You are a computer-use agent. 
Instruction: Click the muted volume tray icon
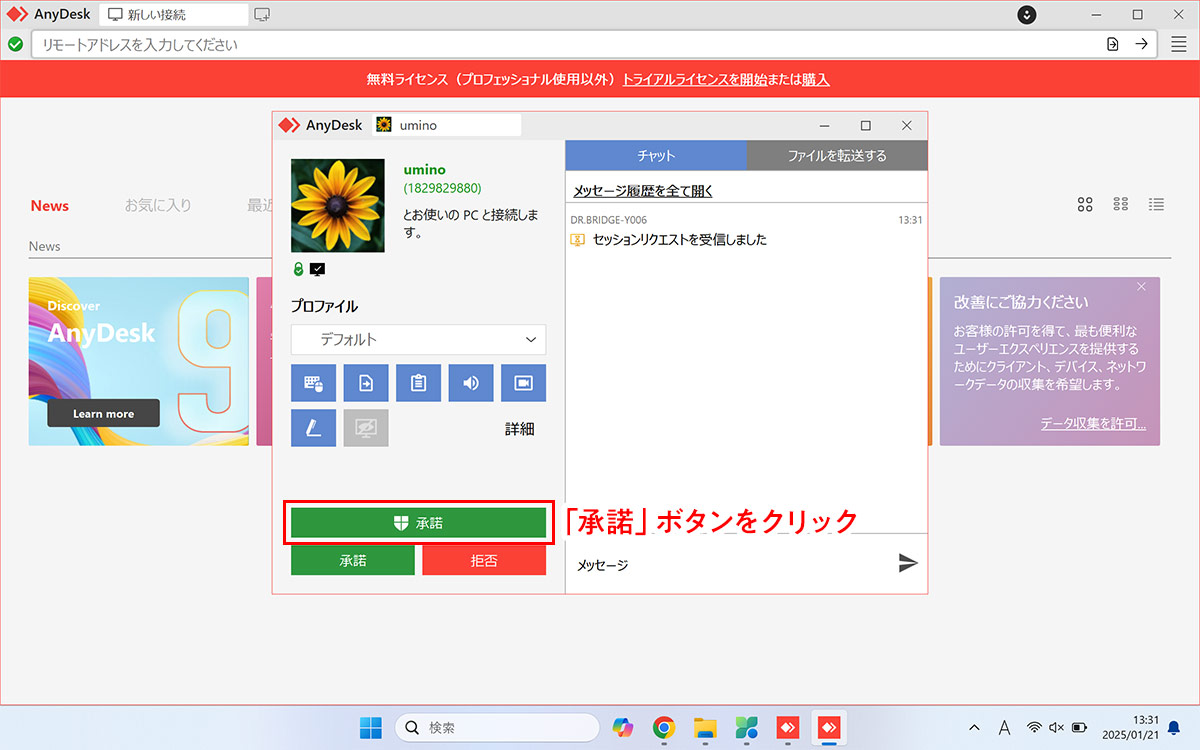click(x=1057, y=727)
